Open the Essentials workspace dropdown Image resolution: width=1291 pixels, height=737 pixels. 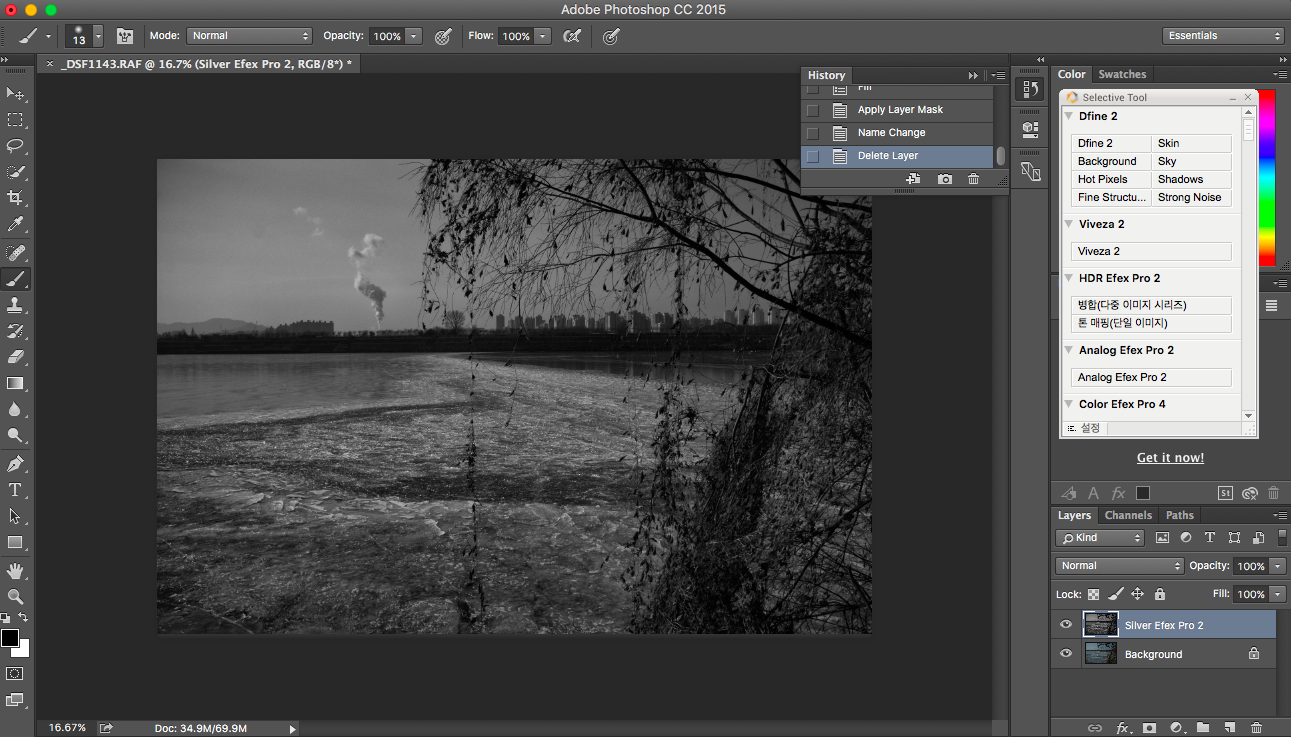(1223, 36)
